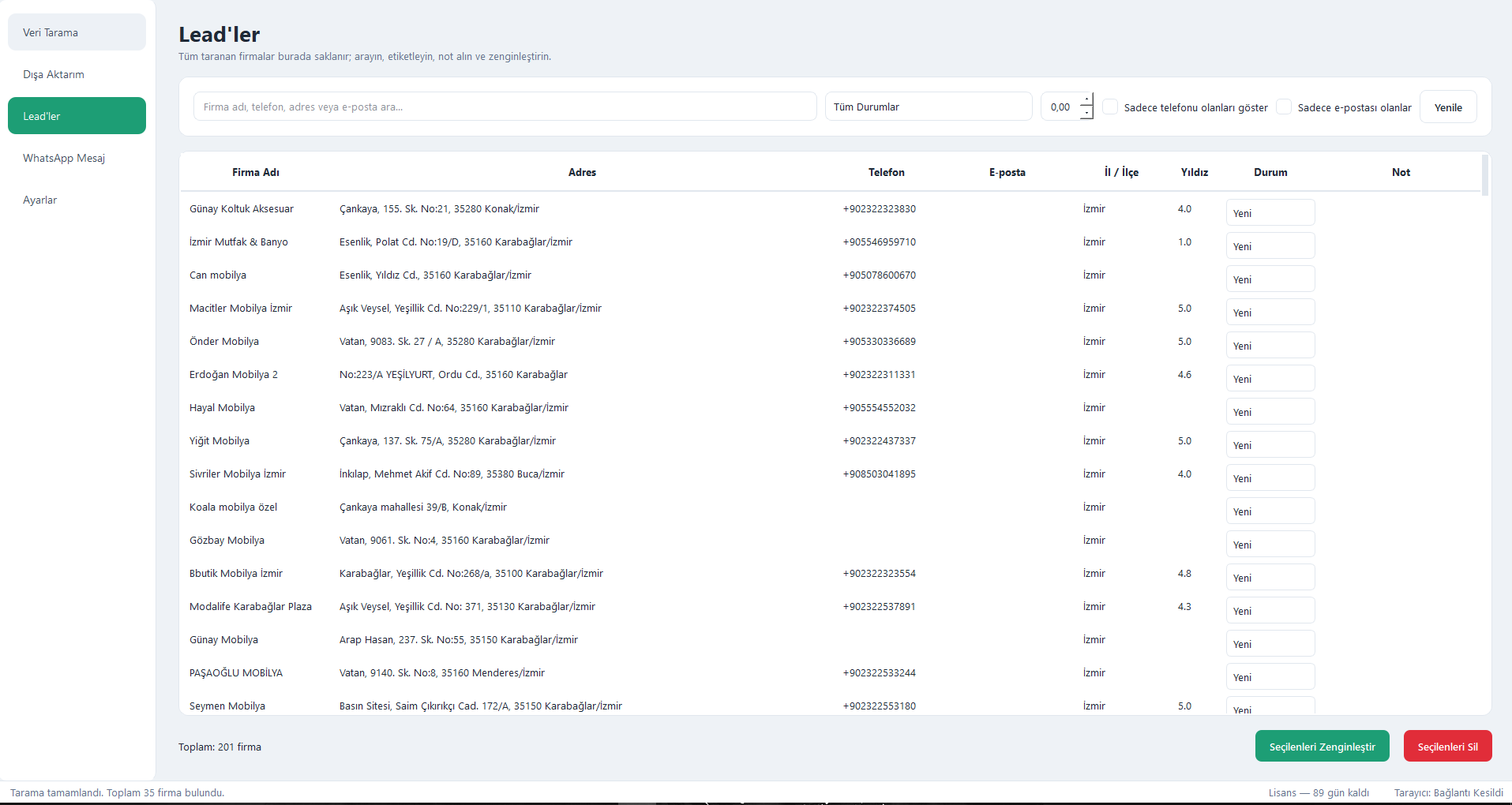Go to the Dışa Aktarım section

pyautogui.click(x=77, y=74)
